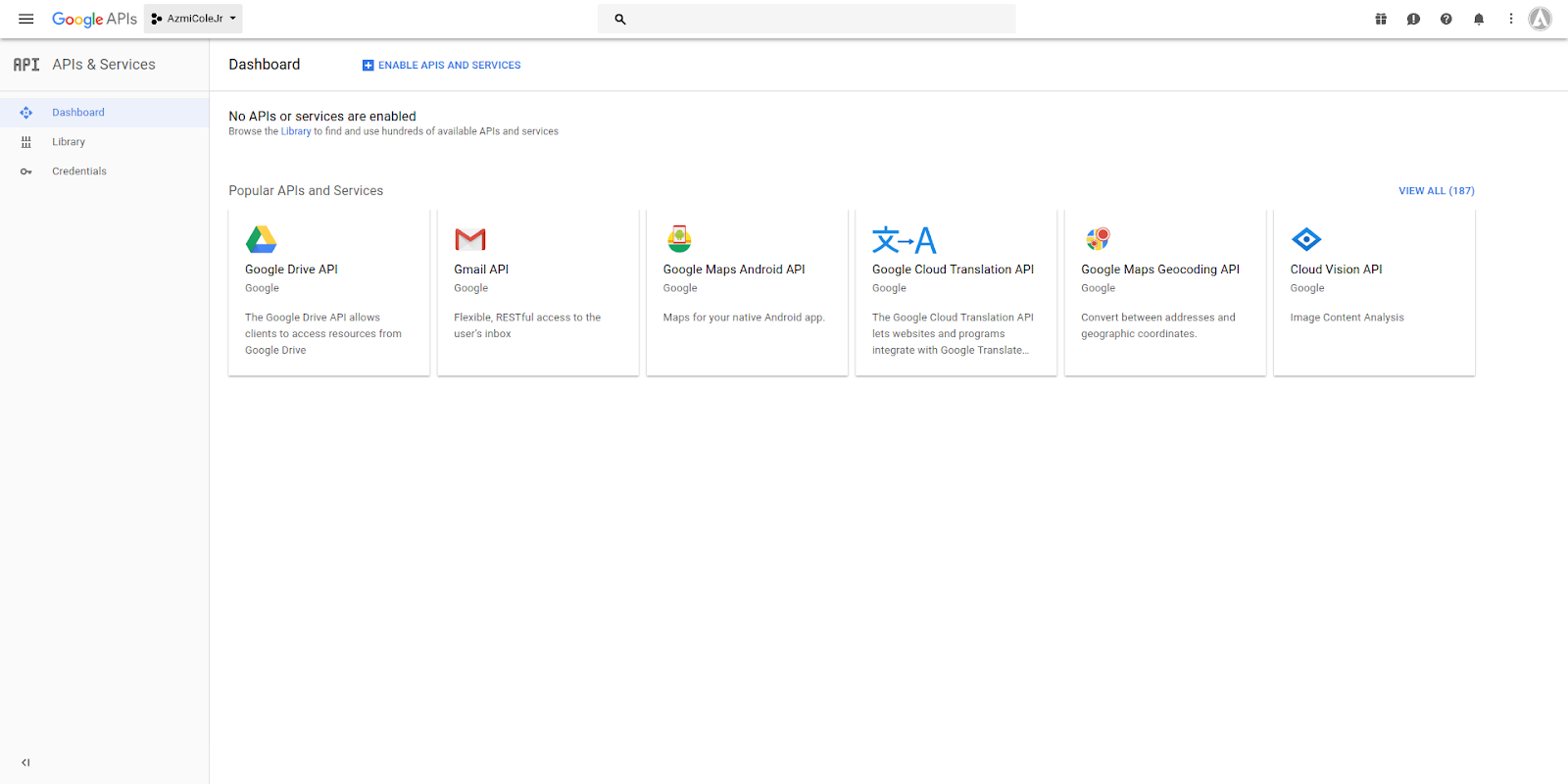Open the Cloud Vision API title
Viewport: 1568px width, 784px height.
[1337, 269]
